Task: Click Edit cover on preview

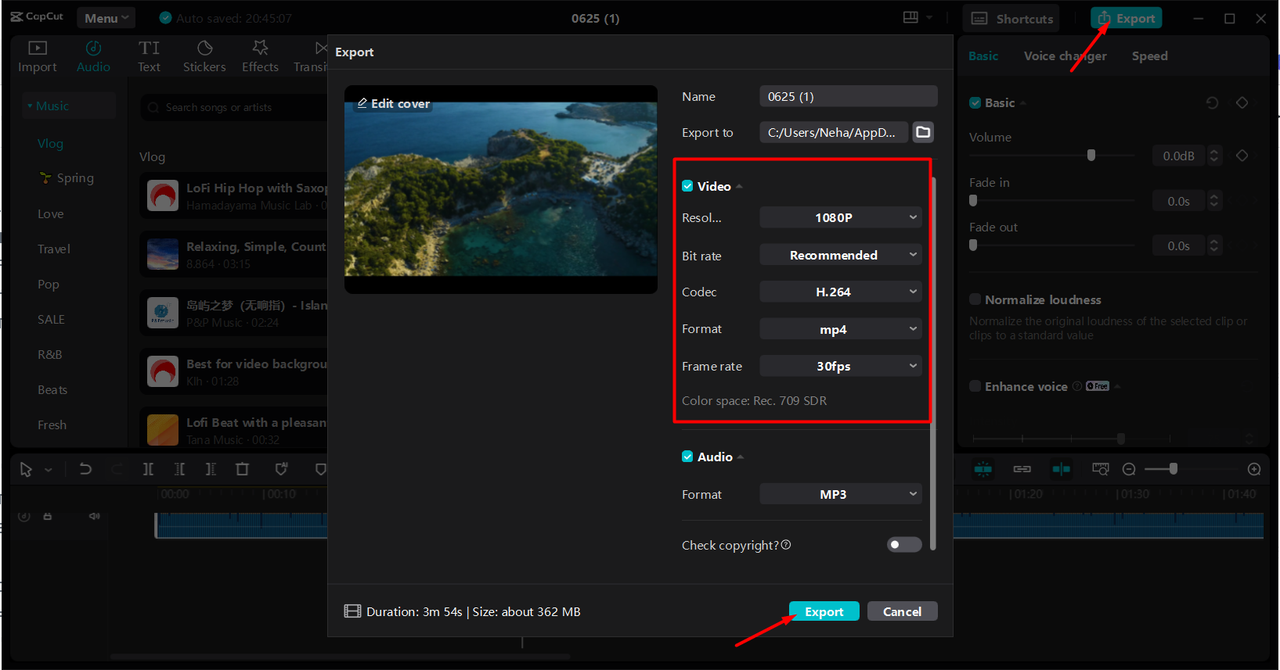Action: coord(393,103)
